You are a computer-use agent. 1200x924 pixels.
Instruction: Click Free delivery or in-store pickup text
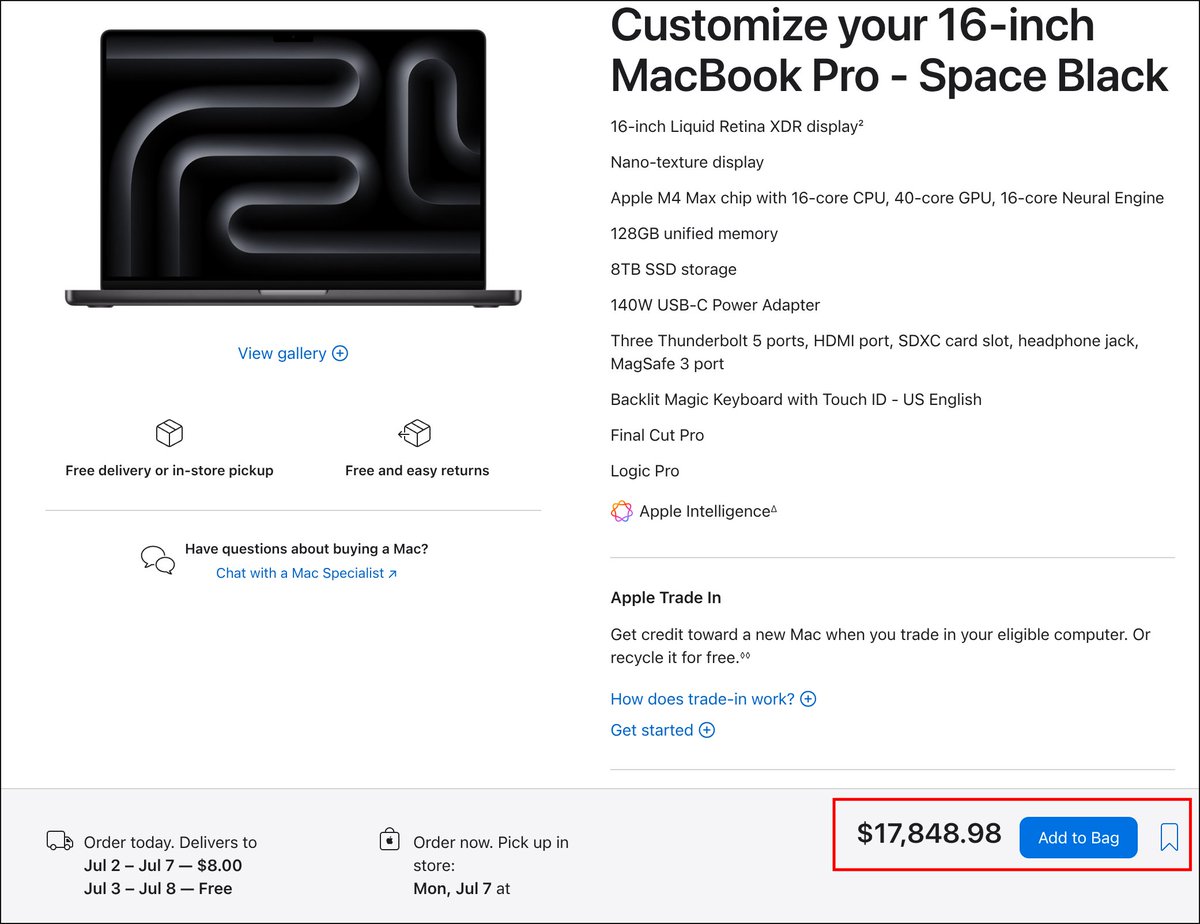tap(169, 470)
